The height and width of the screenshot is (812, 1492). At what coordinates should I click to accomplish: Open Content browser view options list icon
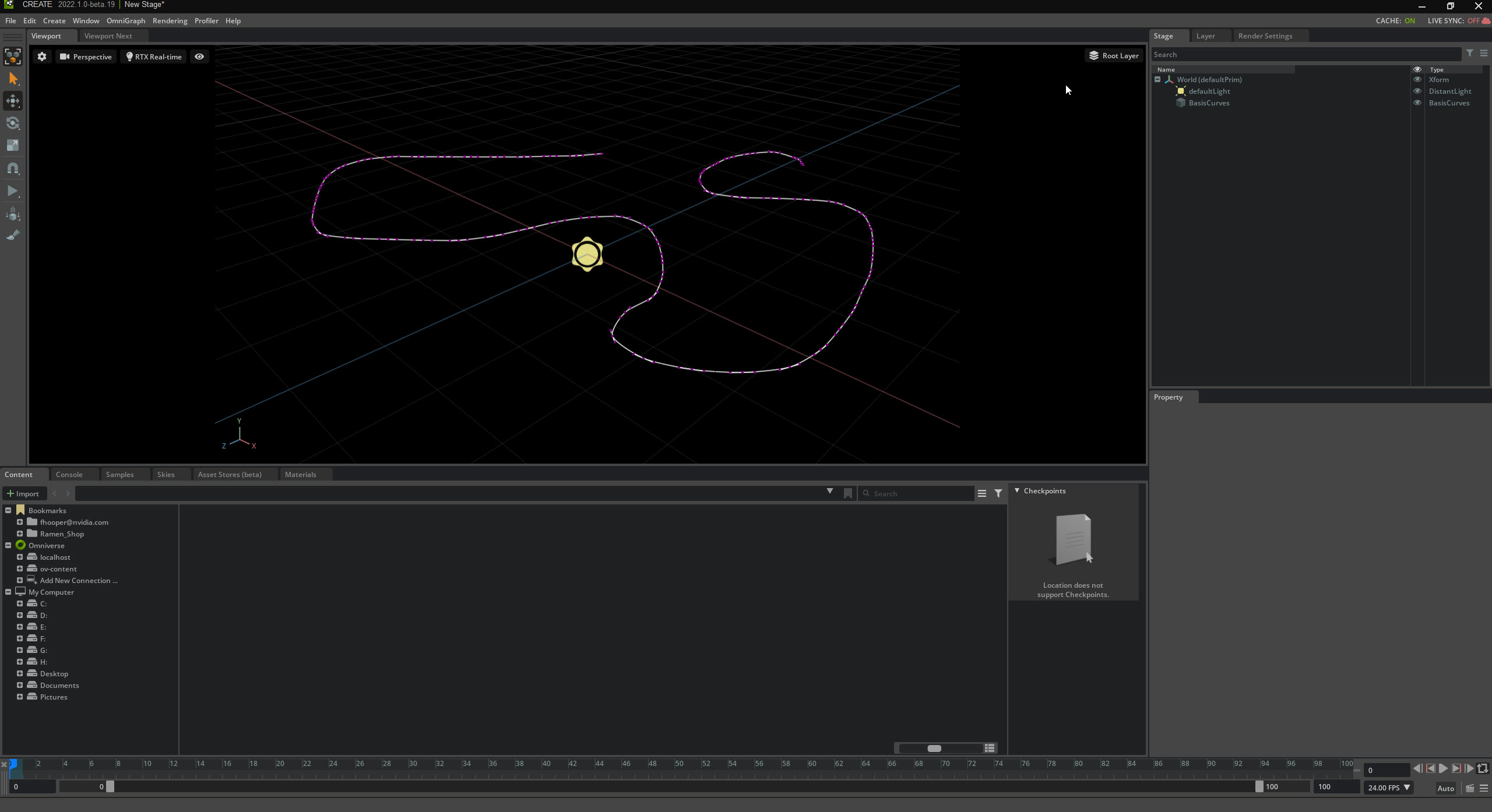[982, 493]
